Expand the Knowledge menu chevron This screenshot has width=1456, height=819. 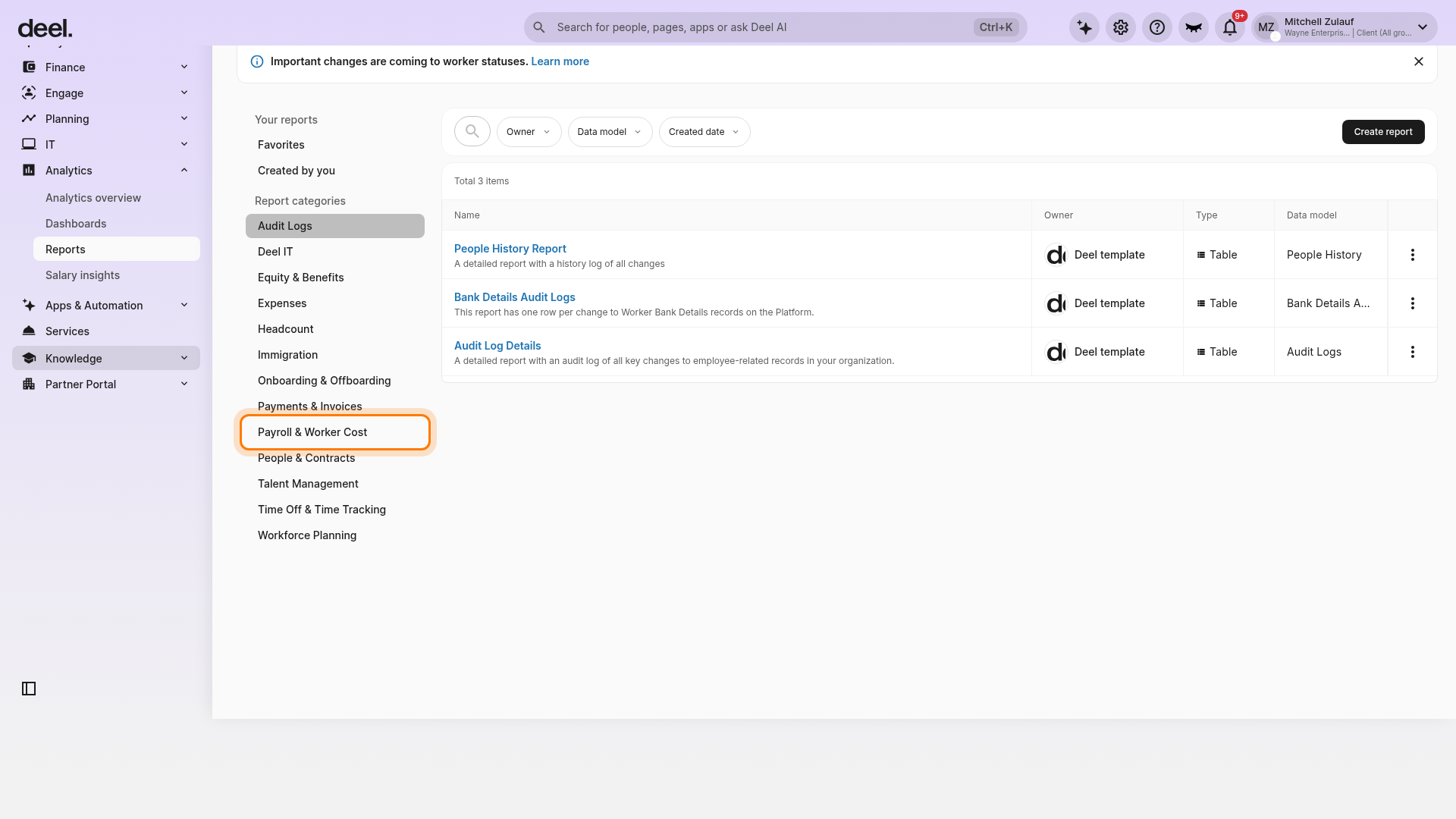point(184,358)
